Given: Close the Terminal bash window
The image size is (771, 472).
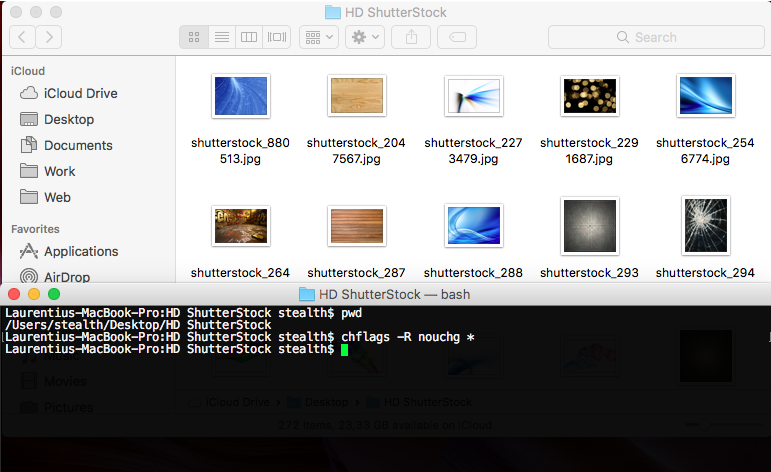Looking at the screenshot, I should pyautogui.click(x=14, y=294).
